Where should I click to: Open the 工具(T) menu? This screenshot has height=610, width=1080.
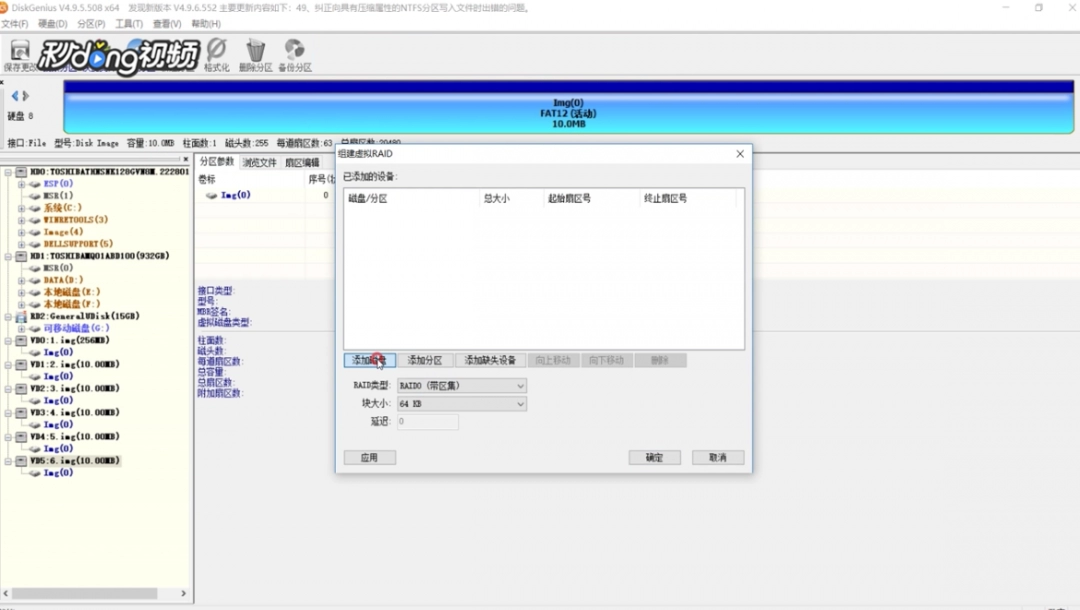(x=128, y=23)
